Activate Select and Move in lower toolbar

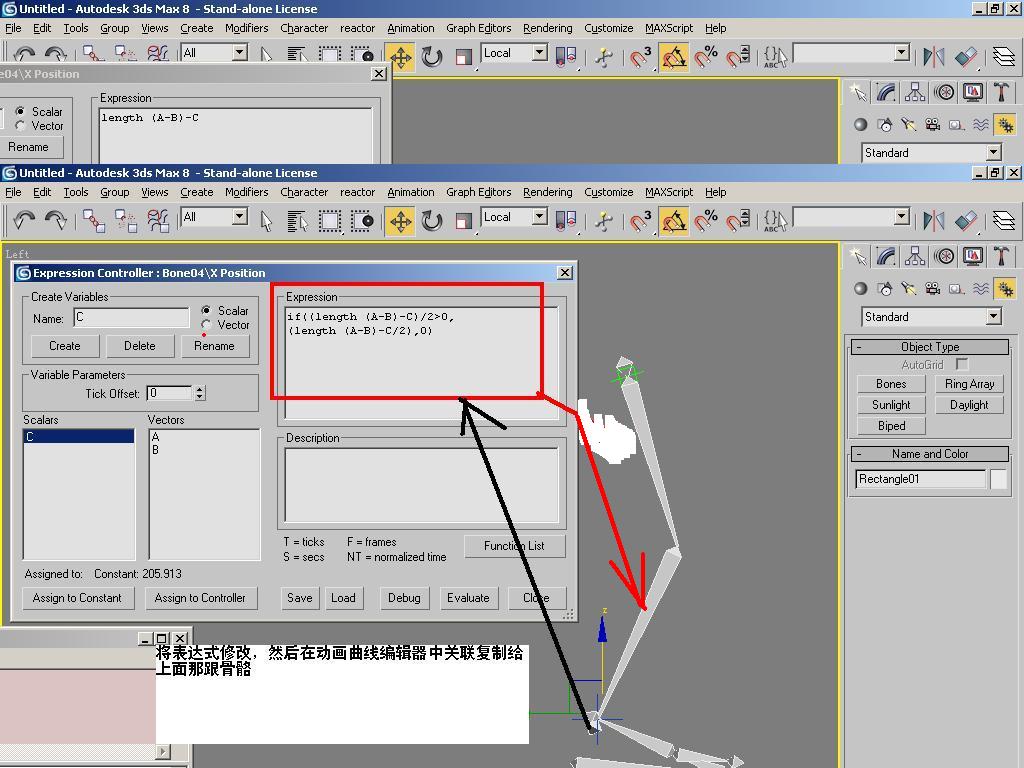point(400,221)
